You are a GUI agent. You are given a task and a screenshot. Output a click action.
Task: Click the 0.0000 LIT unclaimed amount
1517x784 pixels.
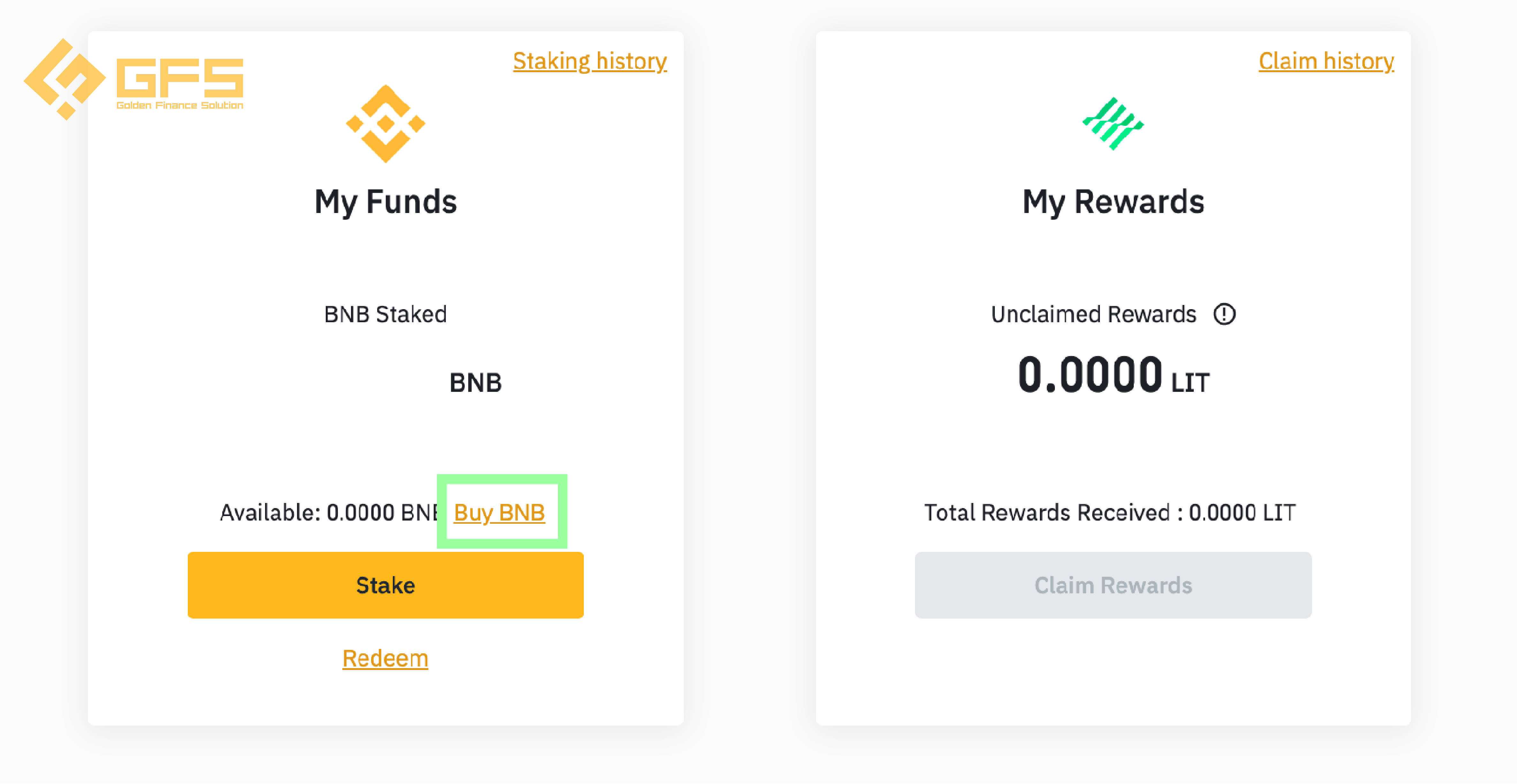1112,375
